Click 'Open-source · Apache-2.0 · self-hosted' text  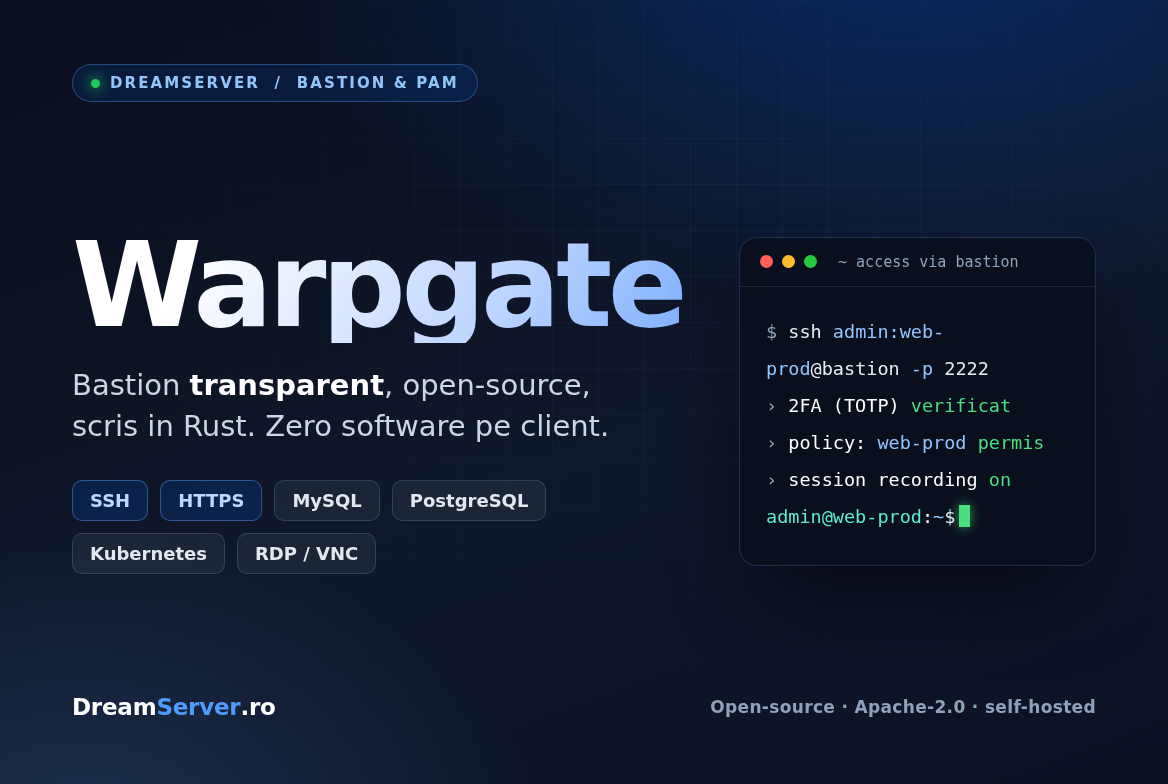(903, 707)
